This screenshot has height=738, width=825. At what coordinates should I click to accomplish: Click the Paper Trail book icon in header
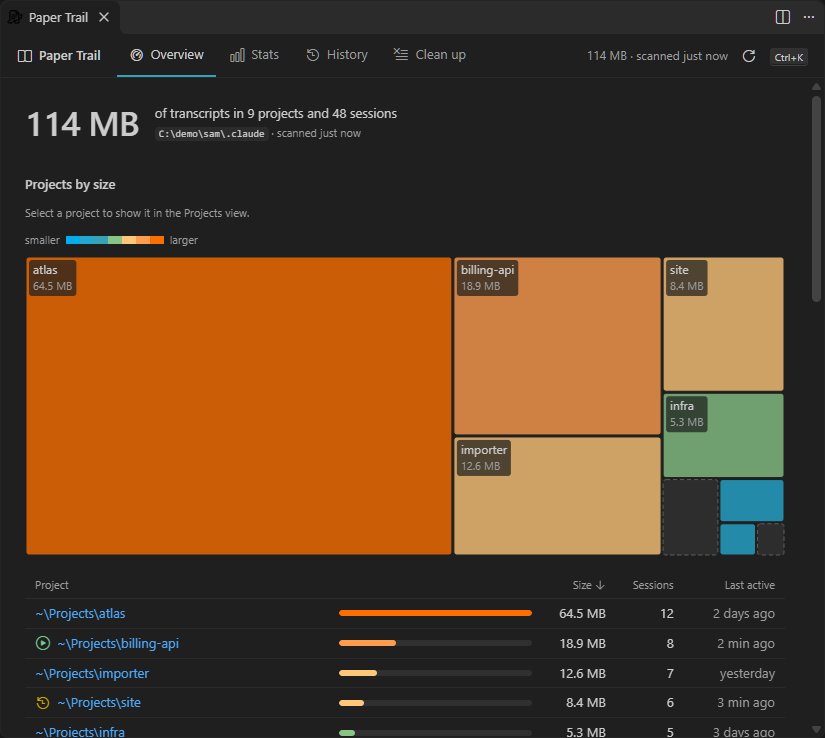click(25, 56)
